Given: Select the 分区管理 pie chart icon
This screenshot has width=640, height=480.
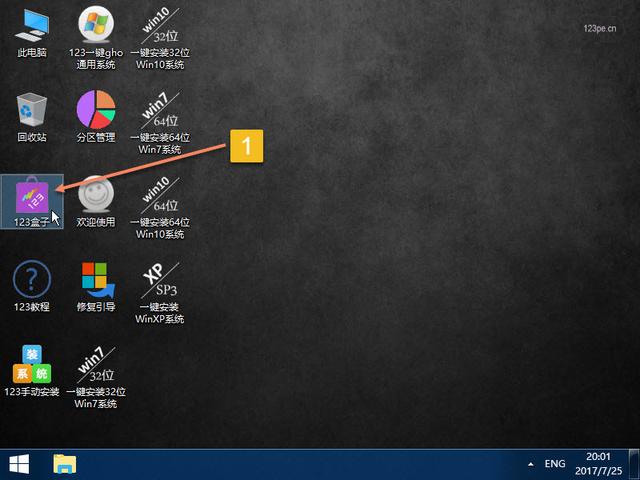Looking at the screenshot, I should pos(96,117).
